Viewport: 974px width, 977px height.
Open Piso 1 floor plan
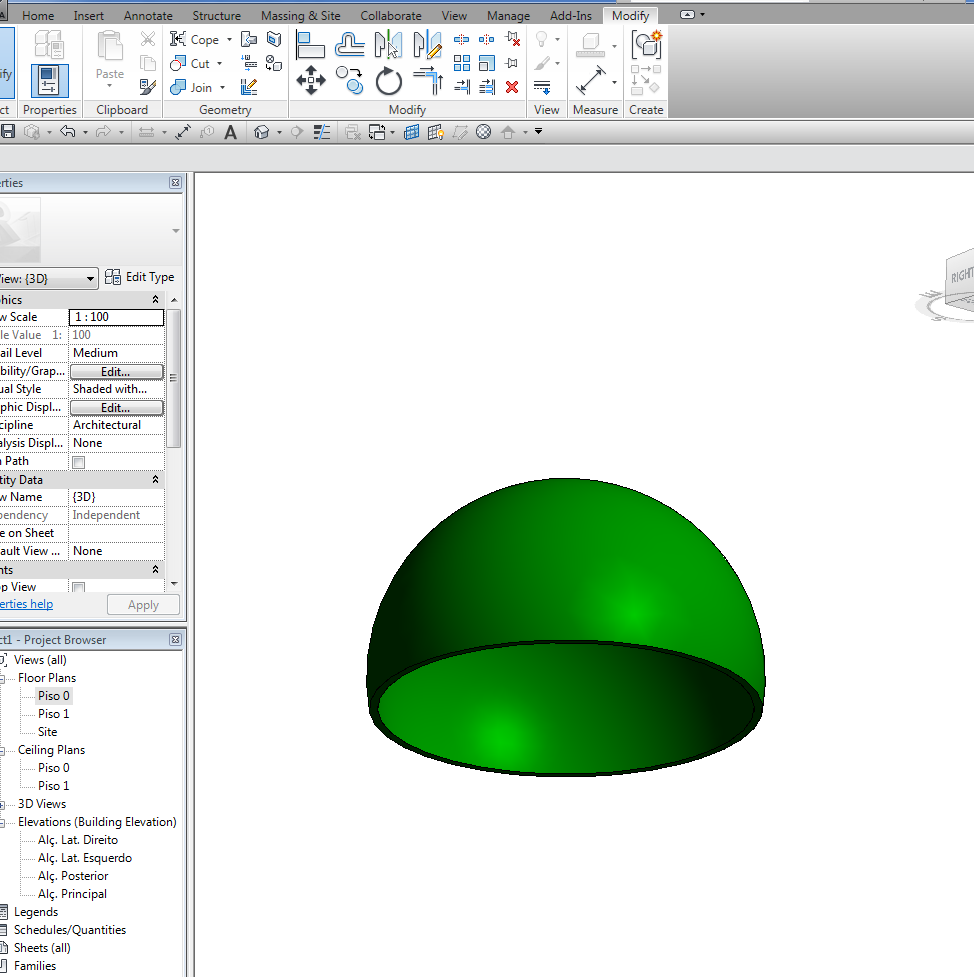pos(54,714)
